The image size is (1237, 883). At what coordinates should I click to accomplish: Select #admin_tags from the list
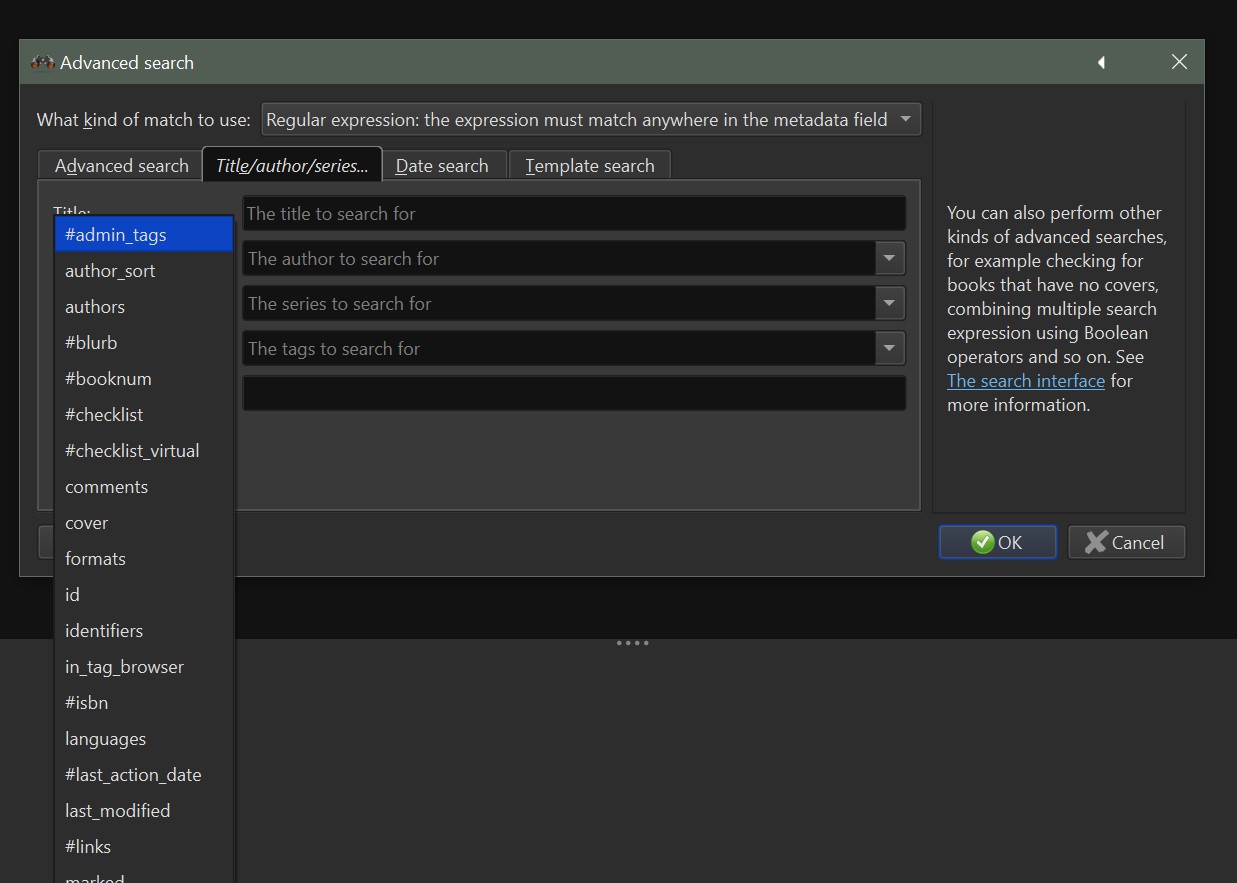(144, 235)
